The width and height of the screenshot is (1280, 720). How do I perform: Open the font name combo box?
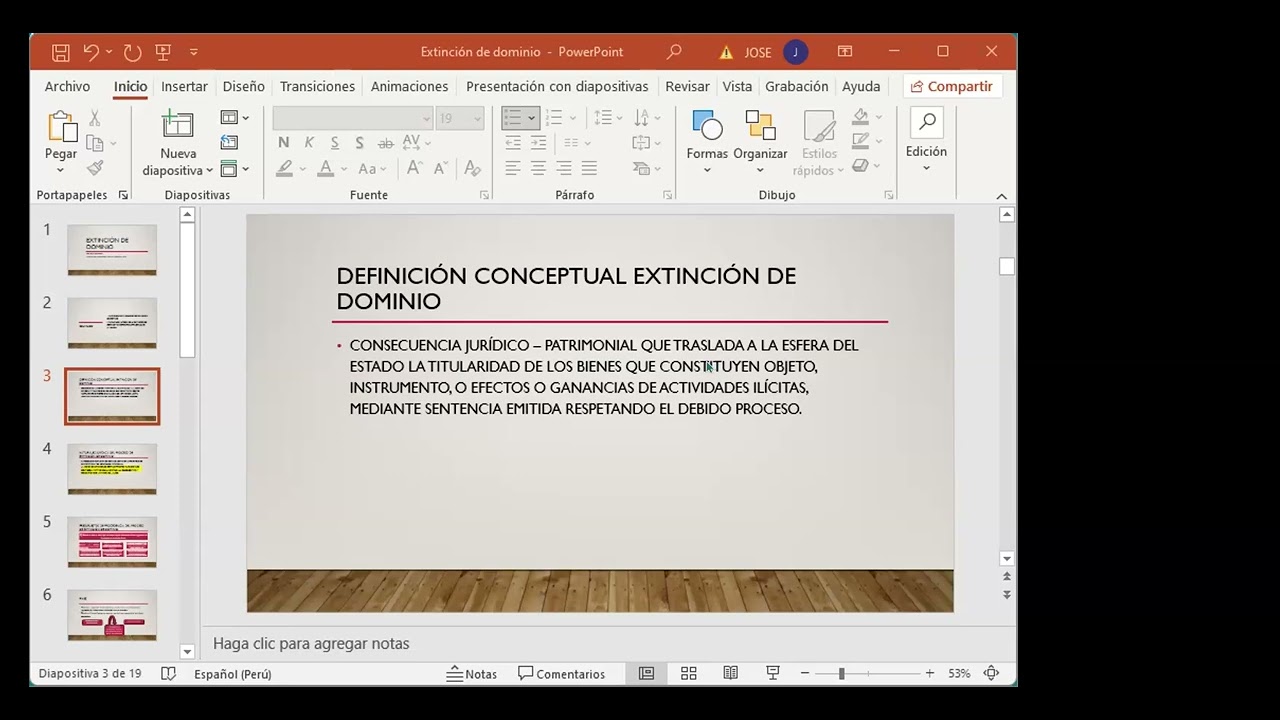[353, 118]
